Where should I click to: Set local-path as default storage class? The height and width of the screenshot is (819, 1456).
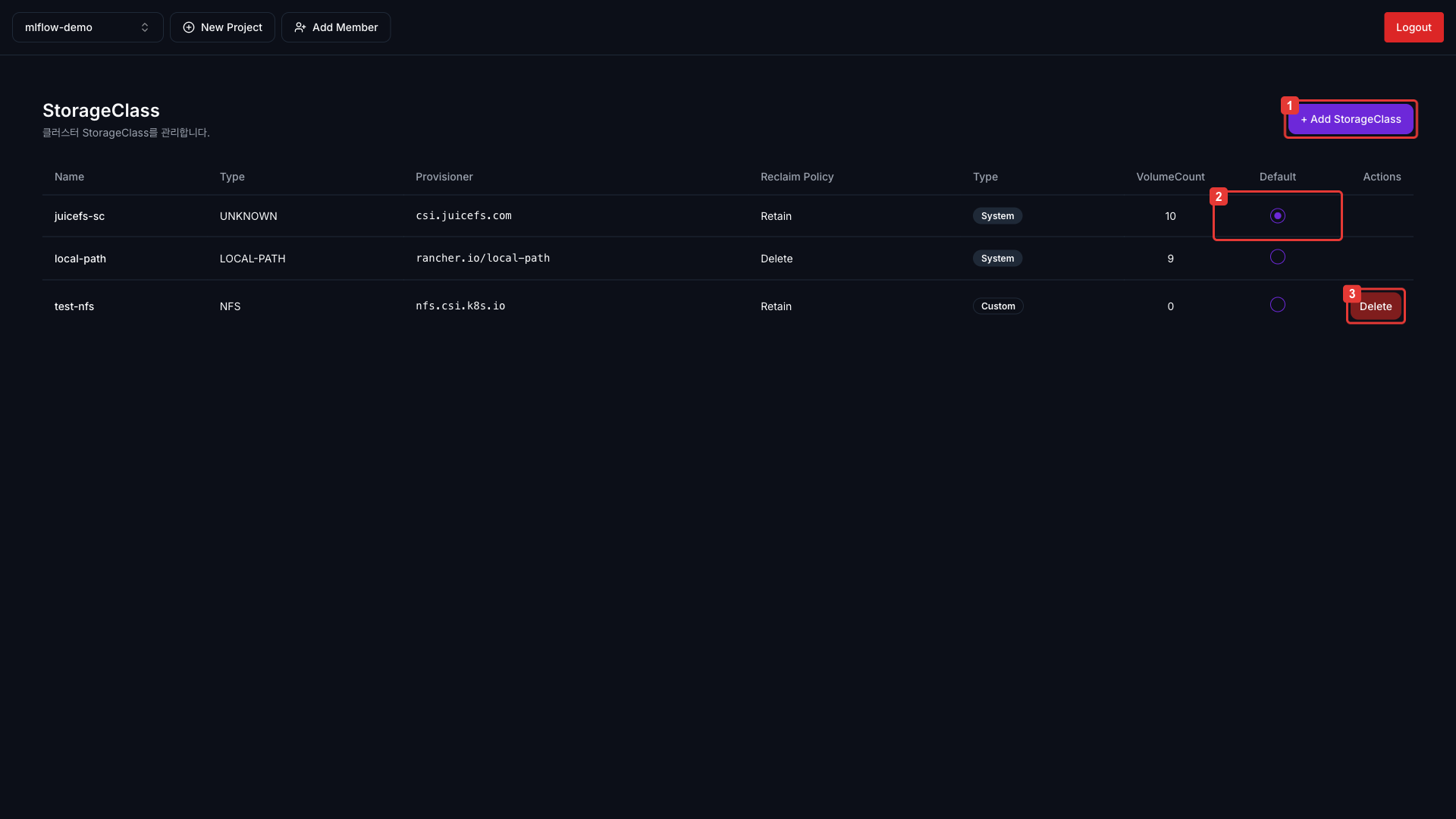1277,257
